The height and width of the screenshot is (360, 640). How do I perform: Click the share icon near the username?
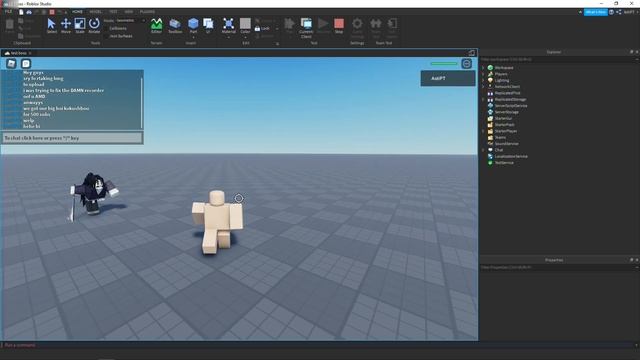(x=619, y=12)
